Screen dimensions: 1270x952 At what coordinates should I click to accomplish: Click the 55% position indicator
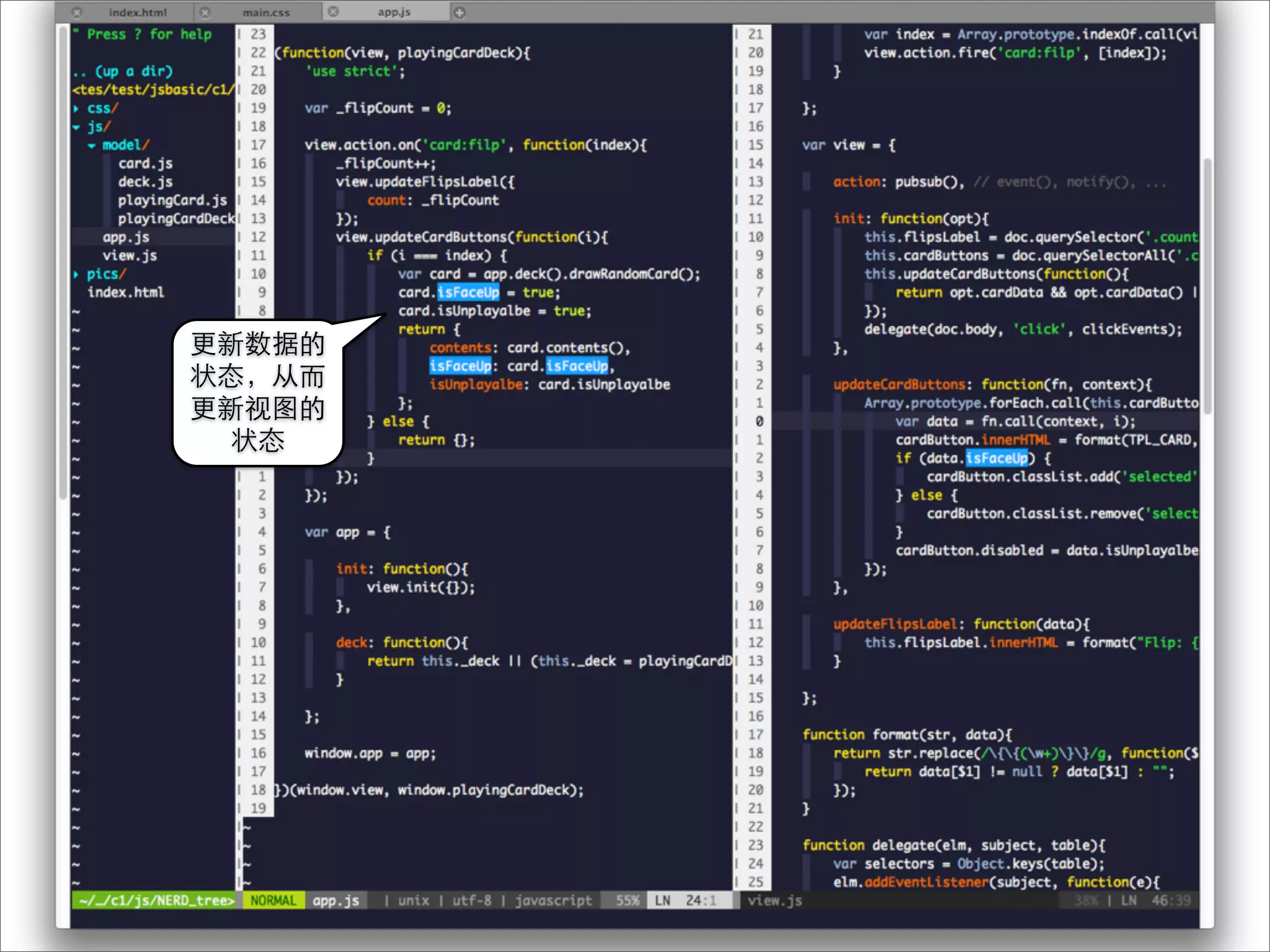pyautogui.click(x=627, y=901)
